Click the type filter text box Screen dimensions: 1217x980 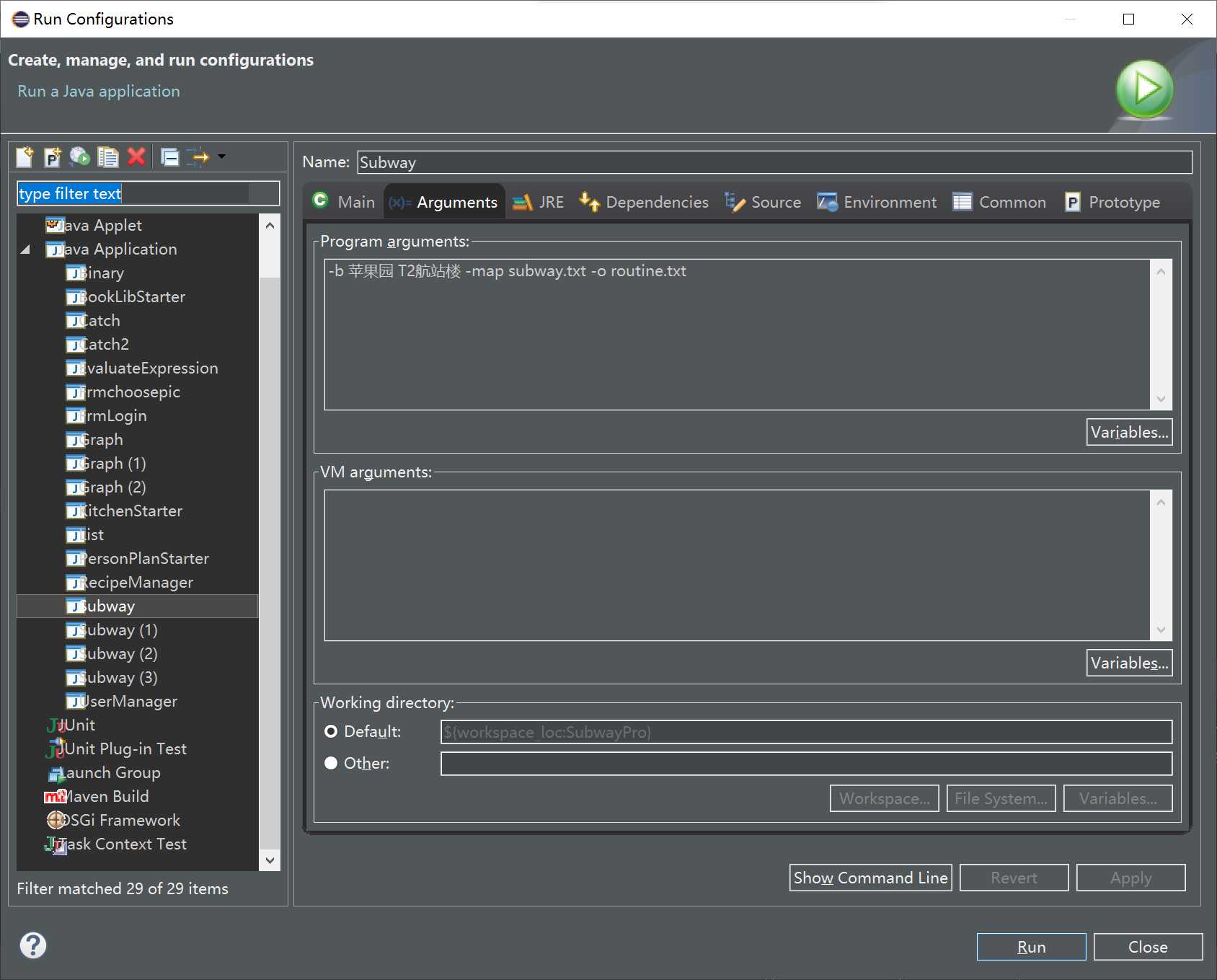pyautogui.click(x=148, y=193)
